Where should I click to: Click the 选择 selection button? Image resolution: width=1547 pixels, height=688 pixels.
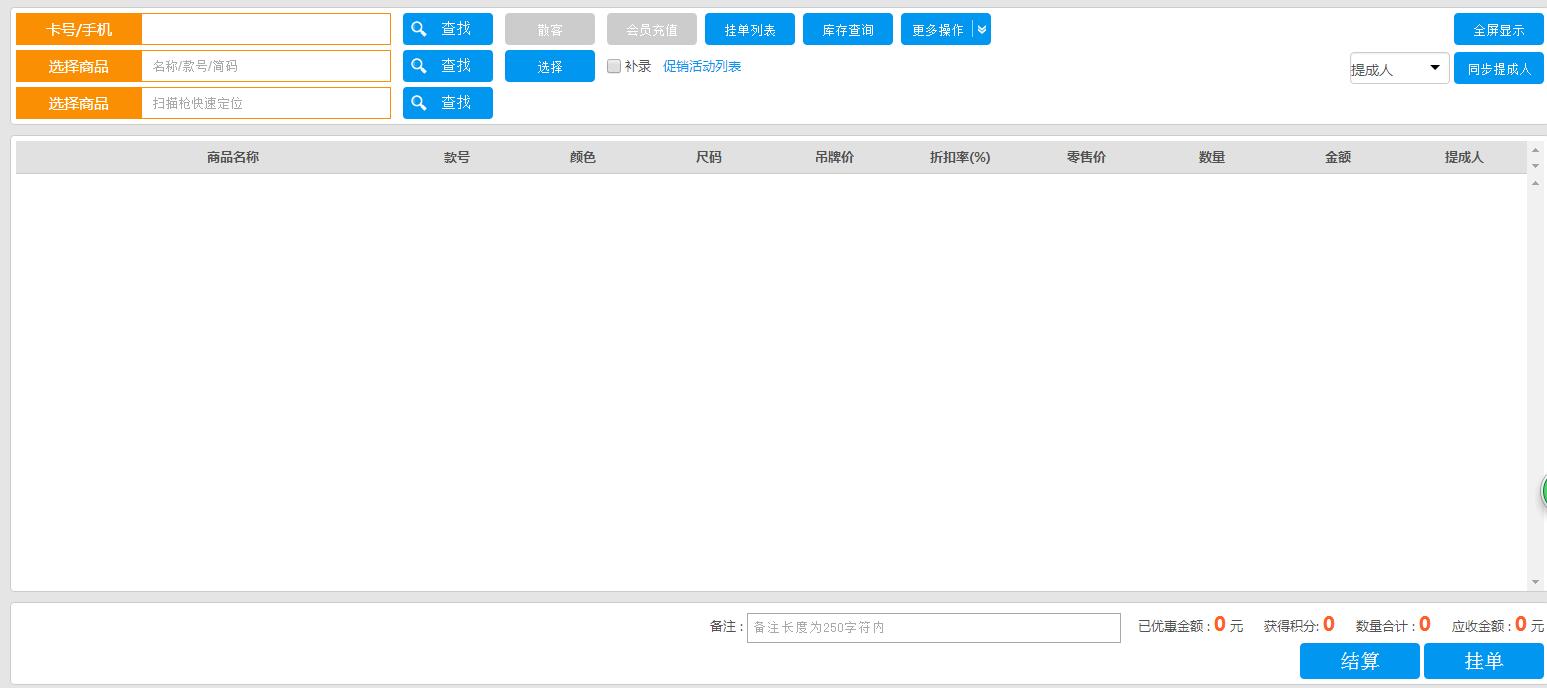click(x=549, y=65)
